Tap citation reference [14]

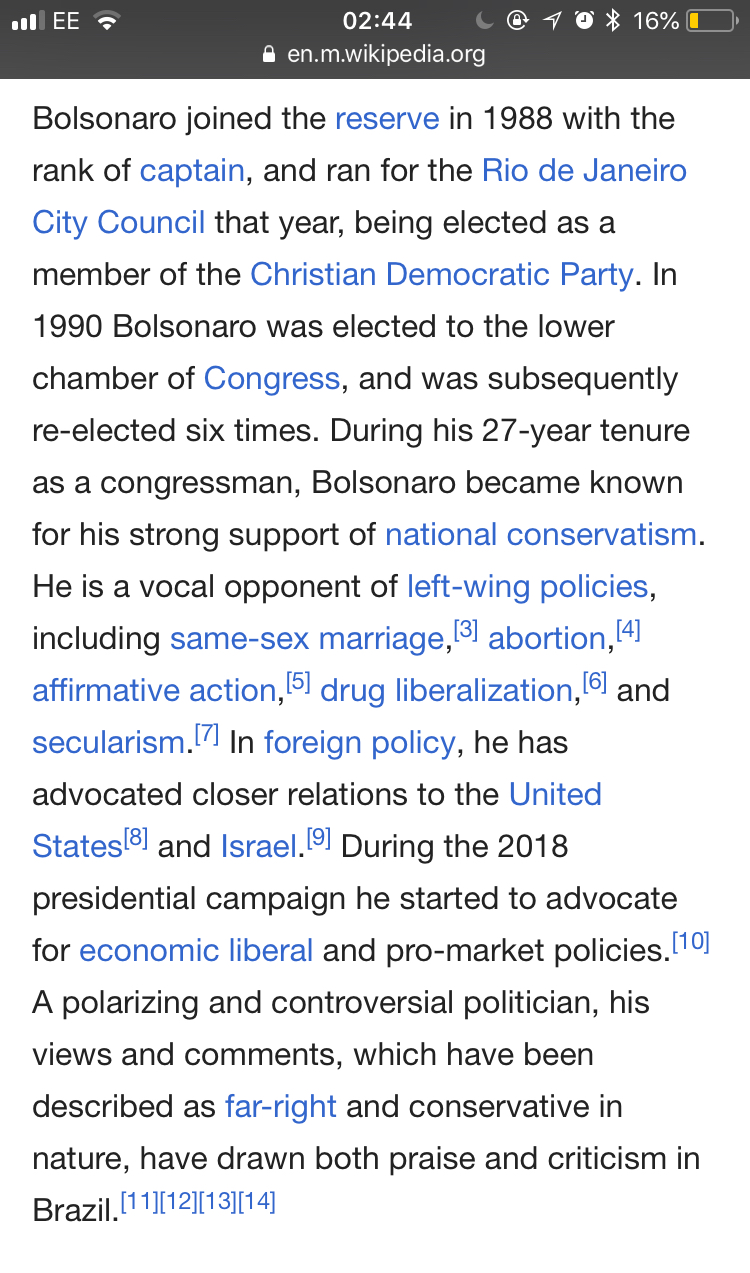[256, 1201]
